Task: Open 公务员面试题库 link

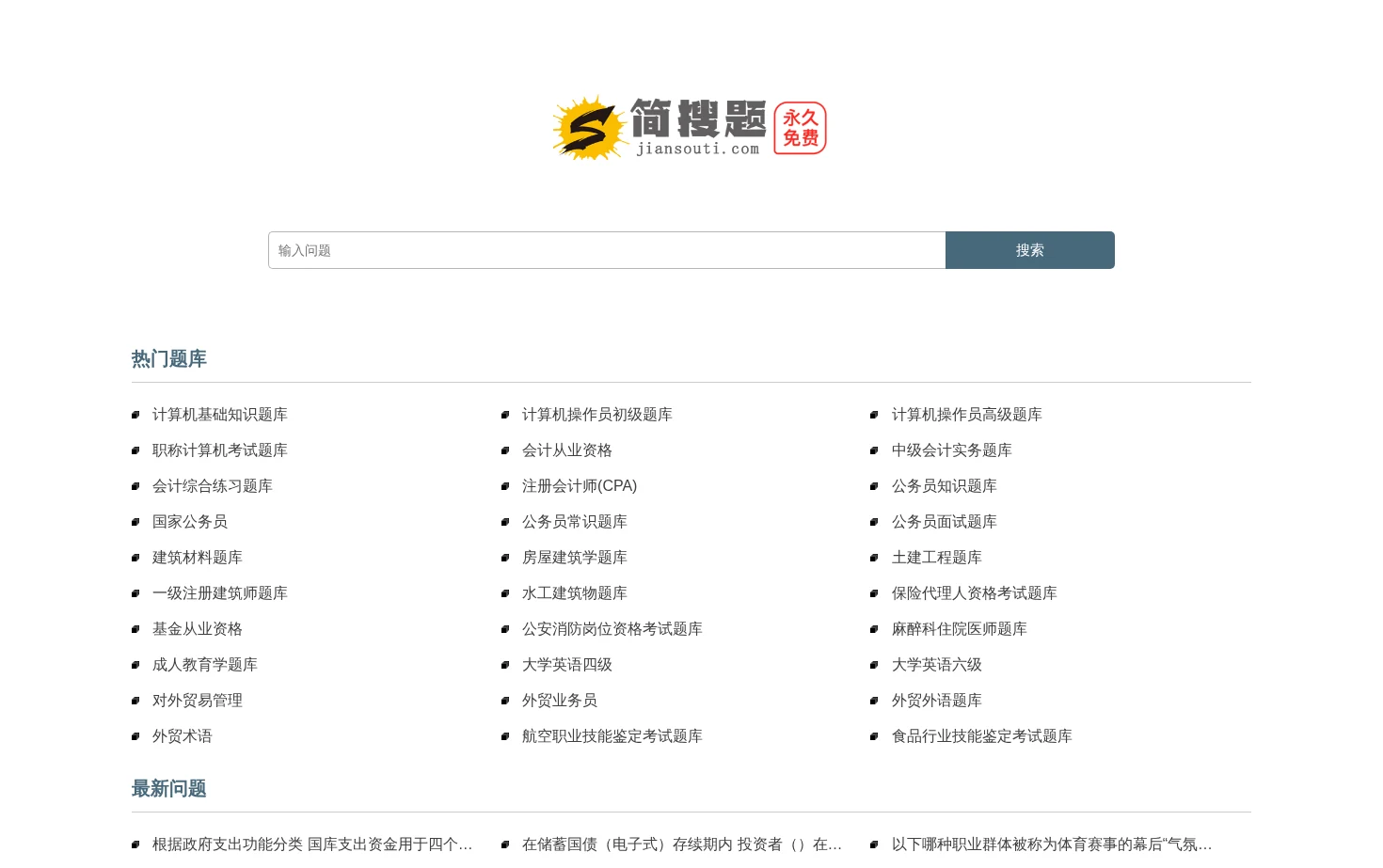Action: pyautogui.click(x=945, y=522)
